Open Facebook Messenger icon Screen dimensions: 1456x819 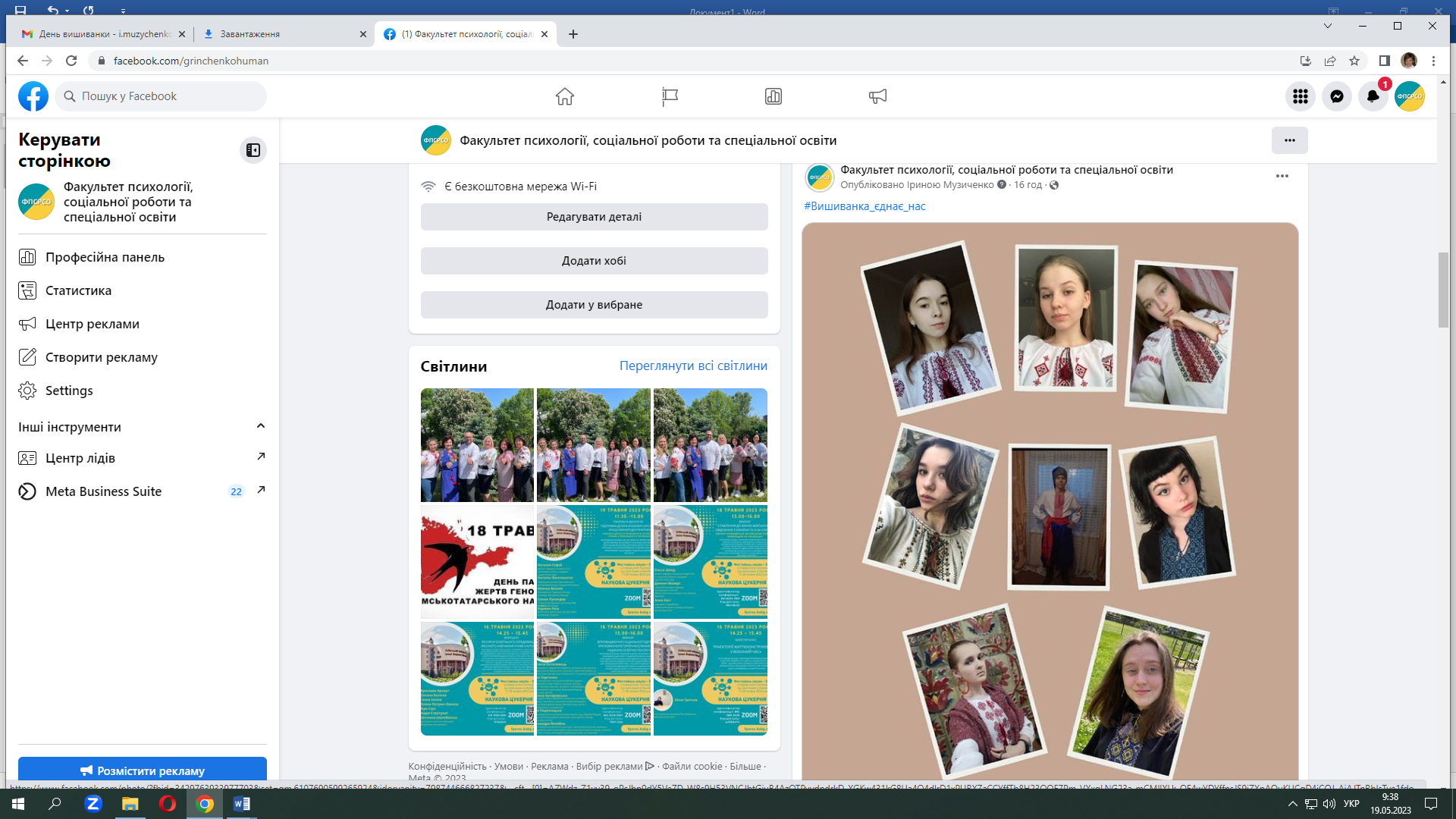[1337, 96]
